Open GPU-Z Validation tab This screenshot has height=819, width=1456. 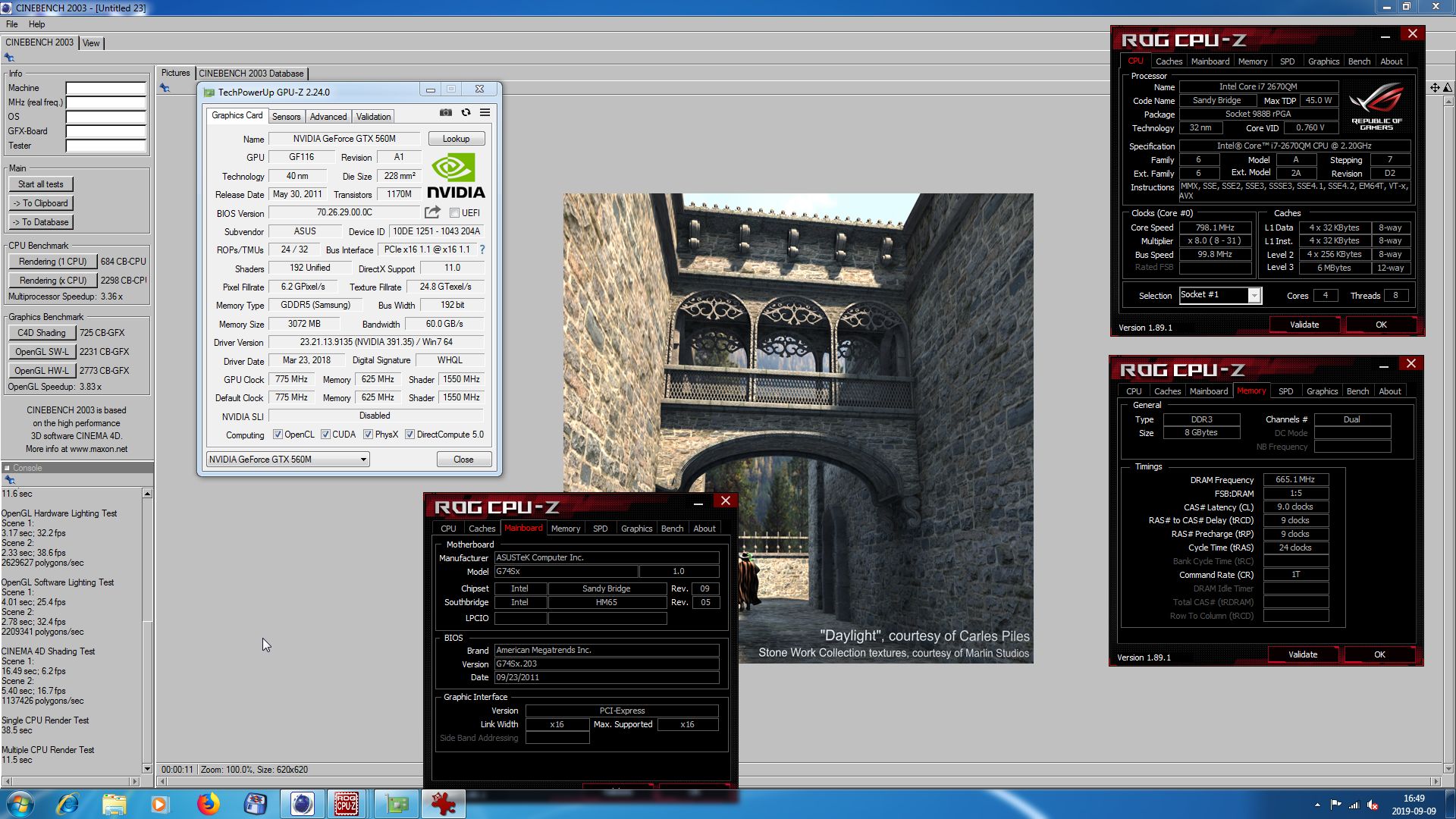374,117
